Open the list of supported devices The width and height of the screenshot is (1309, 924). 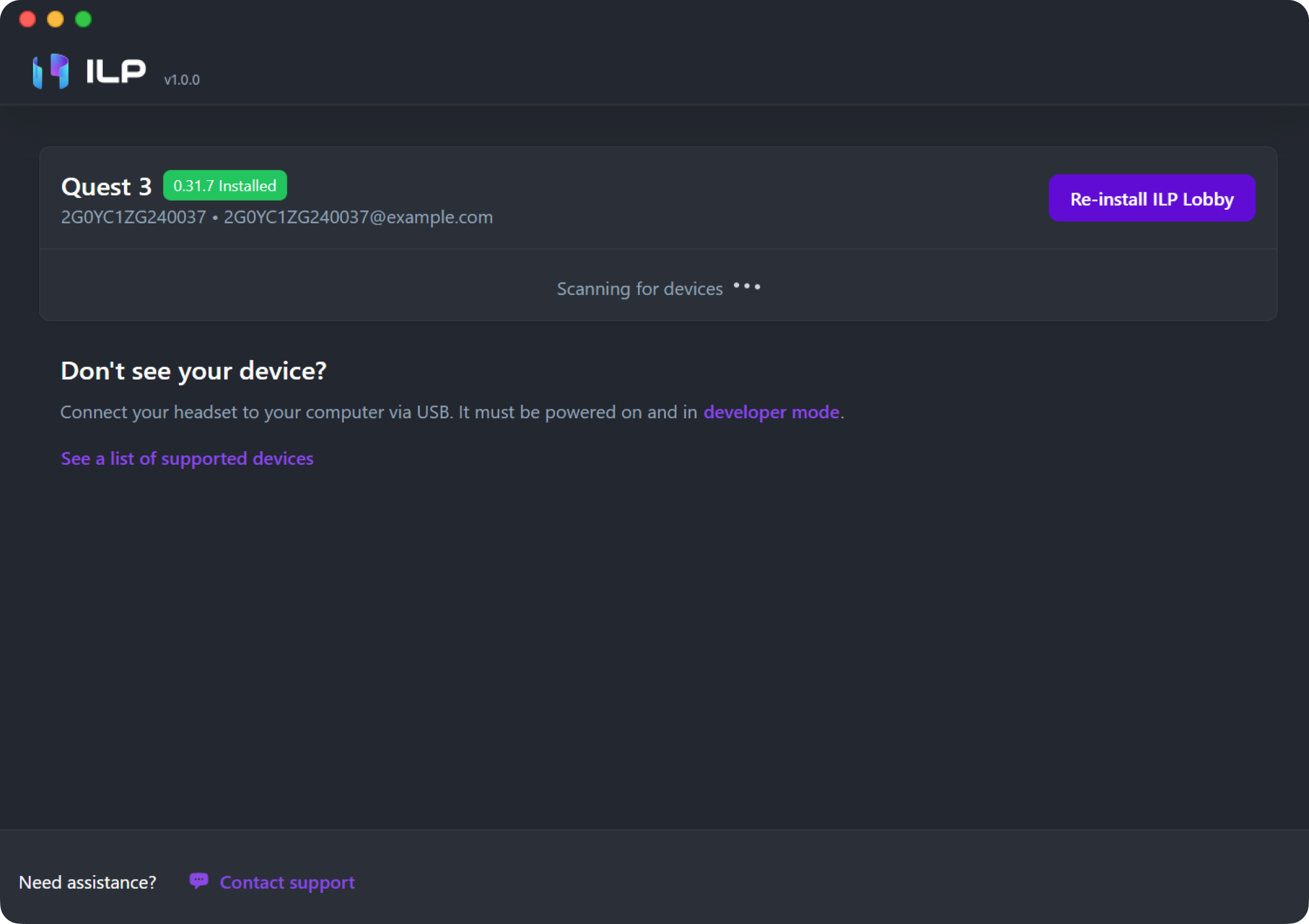click(x=187, y=459)
